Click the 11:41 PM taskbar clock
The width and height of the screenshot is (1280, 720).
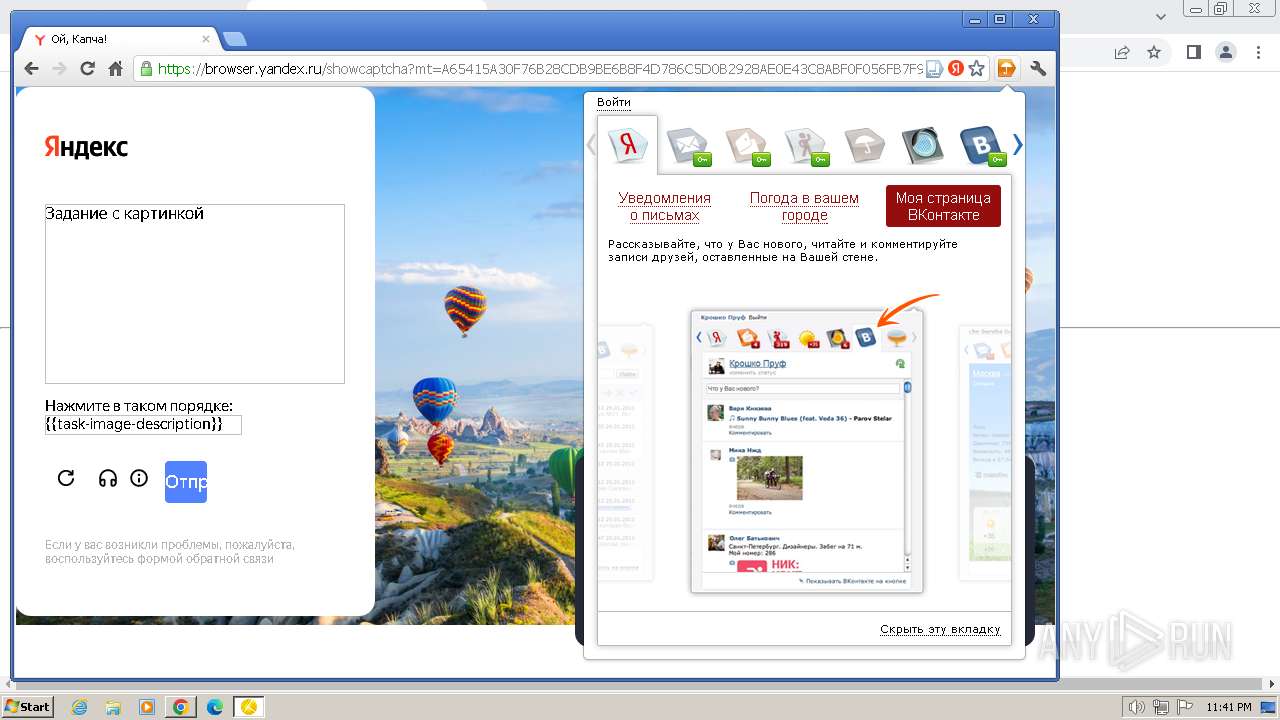pos(1229,707)
